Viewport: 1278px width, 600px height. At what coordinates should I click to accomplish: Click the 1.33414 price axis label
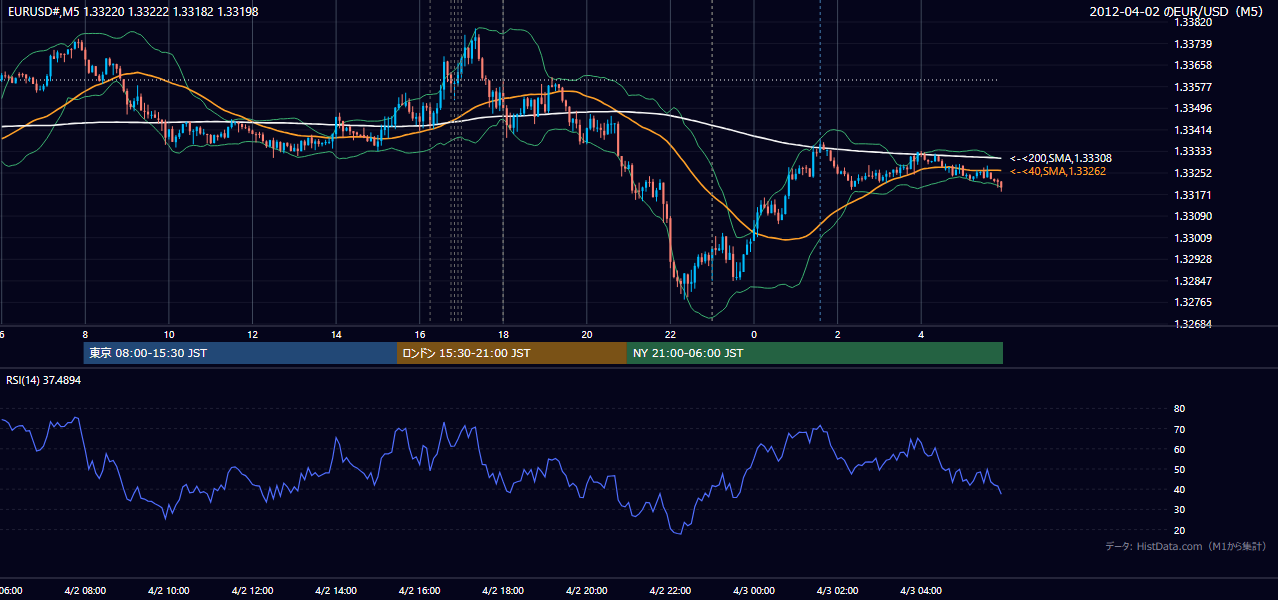(x=1193, y=130)
